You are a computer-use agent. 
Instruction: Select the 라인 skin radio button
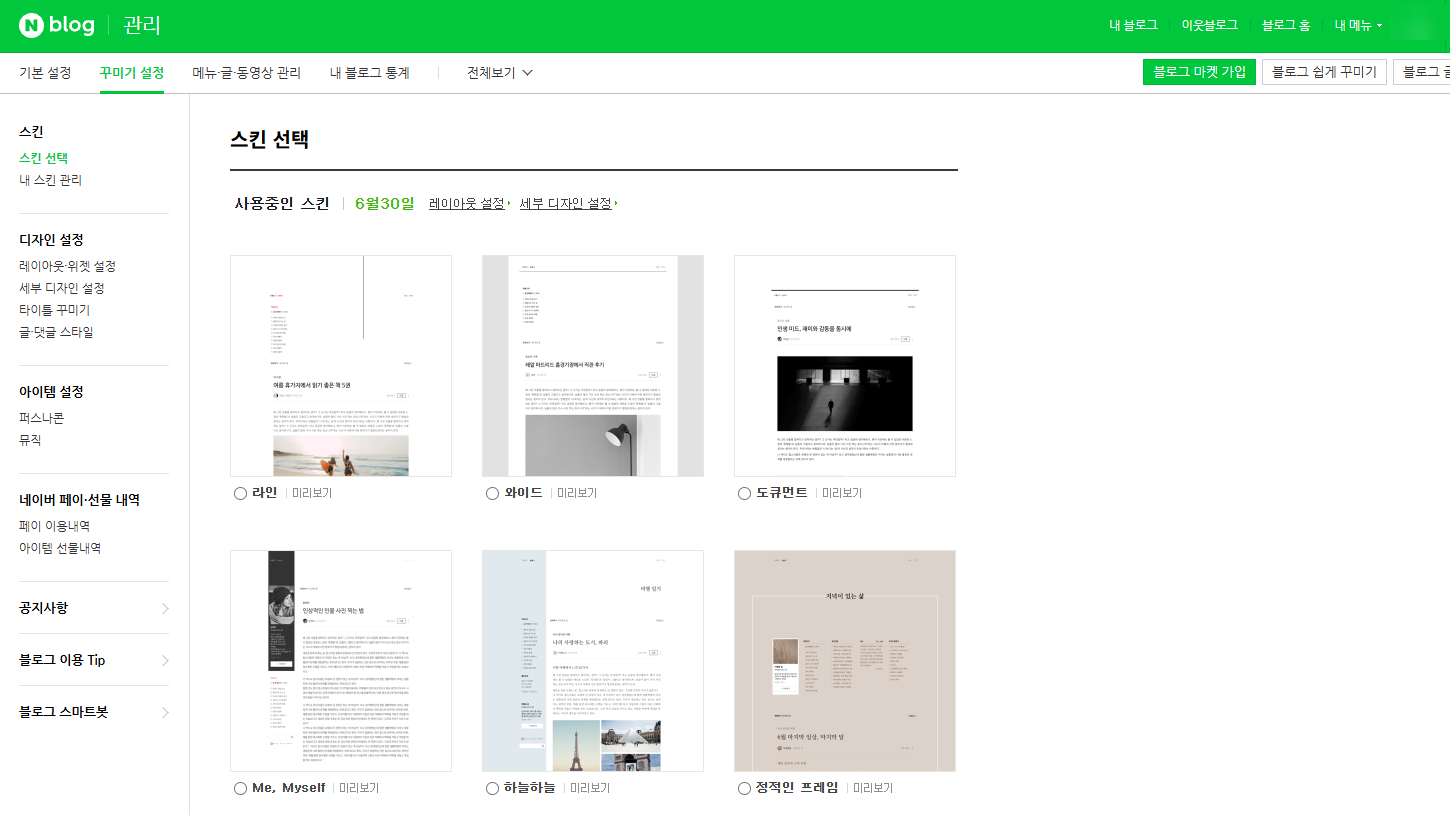click(x=240, y=493)
